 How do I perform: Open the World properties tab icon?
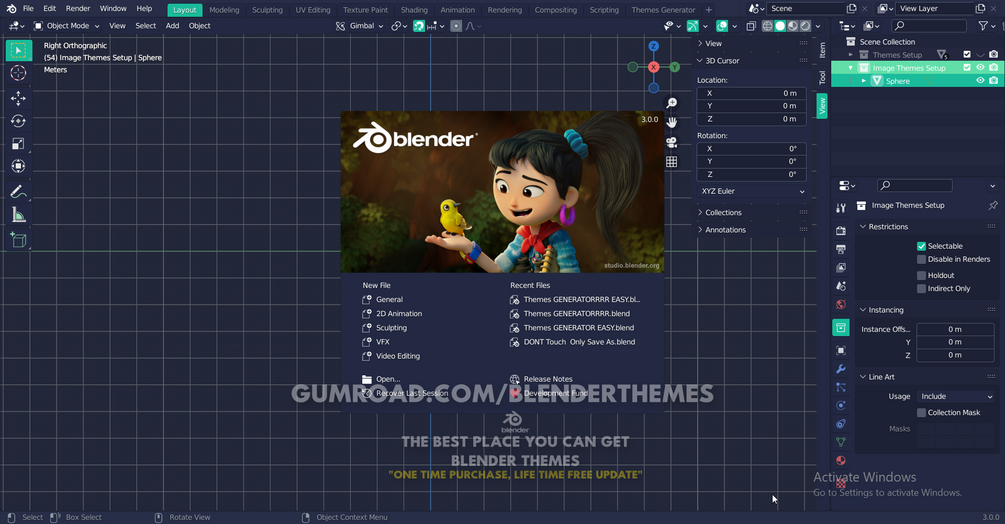[841, 304]
